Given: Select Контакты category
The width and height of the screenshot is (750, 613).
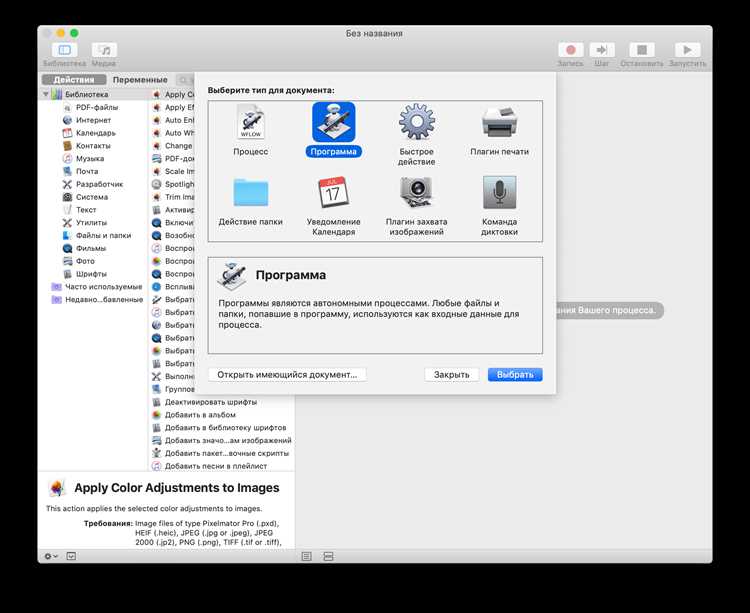Looking at the screenshot, I should [93, 146].
